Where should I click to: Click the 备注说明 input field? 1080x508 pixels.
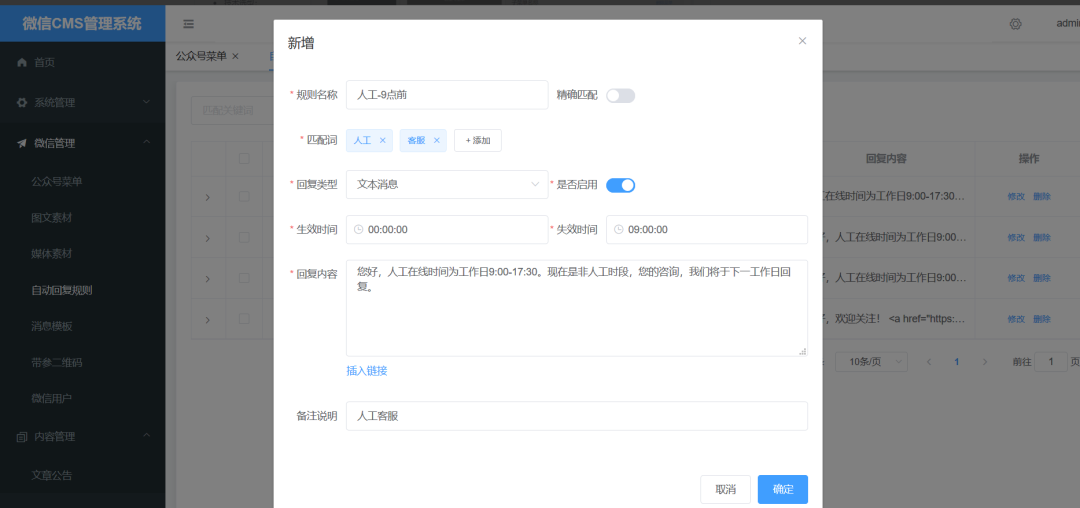(577, 416)
